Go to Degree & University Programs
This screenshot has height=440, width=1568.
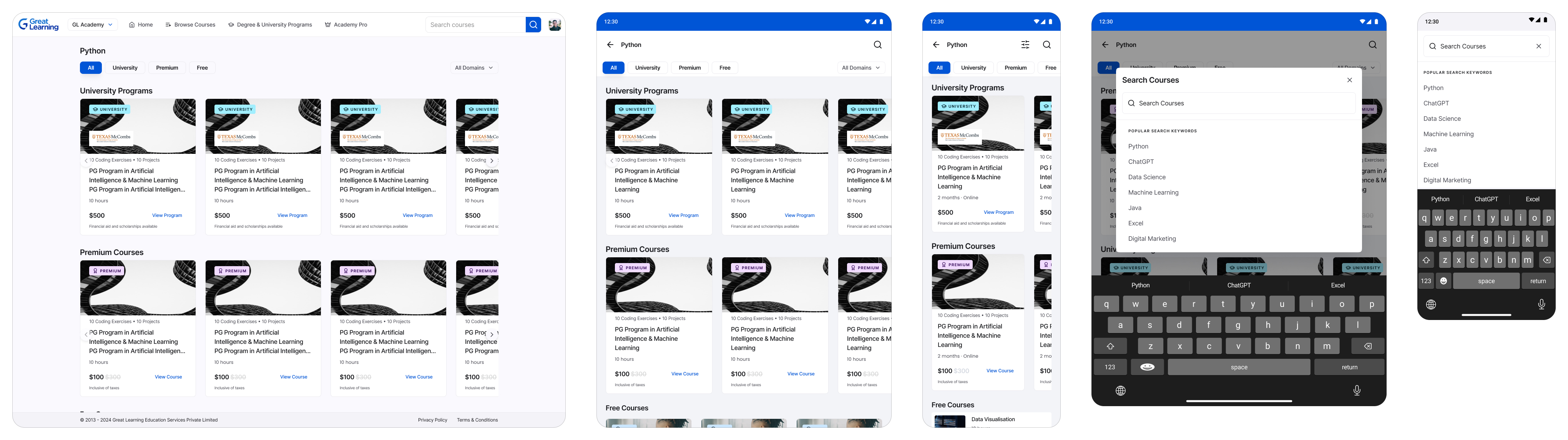tap(270, 25)
